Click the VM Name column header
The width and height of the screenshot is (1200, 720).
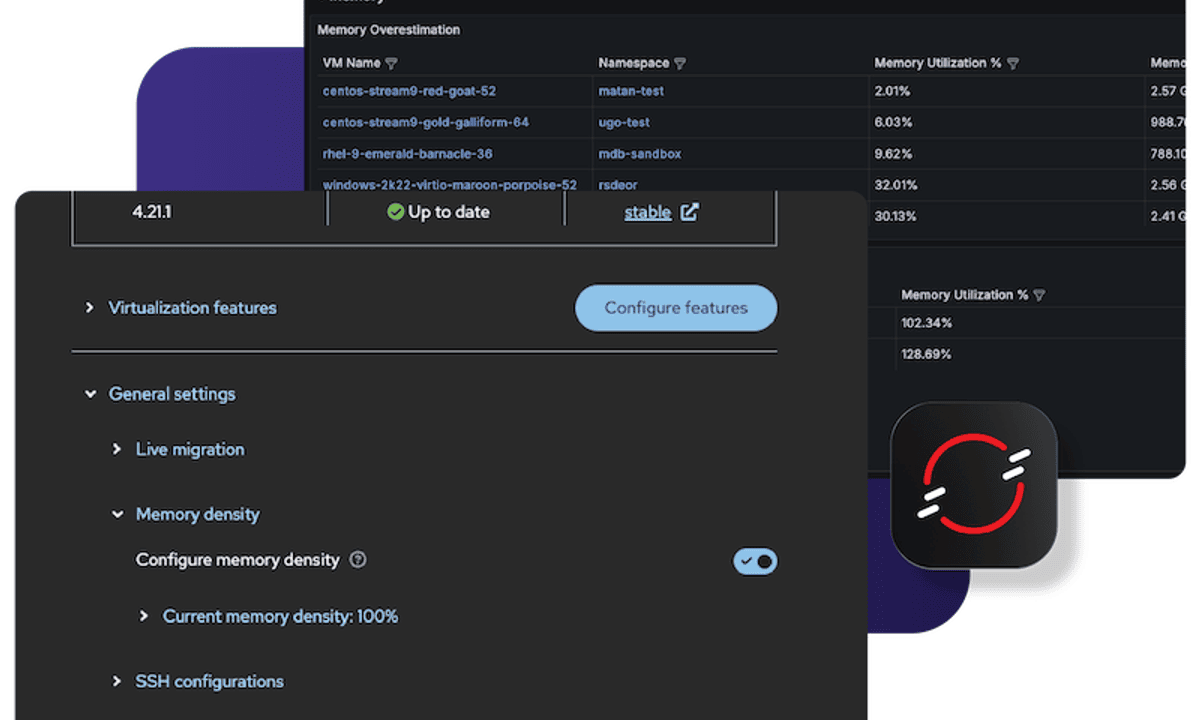[x=351, y=63]
